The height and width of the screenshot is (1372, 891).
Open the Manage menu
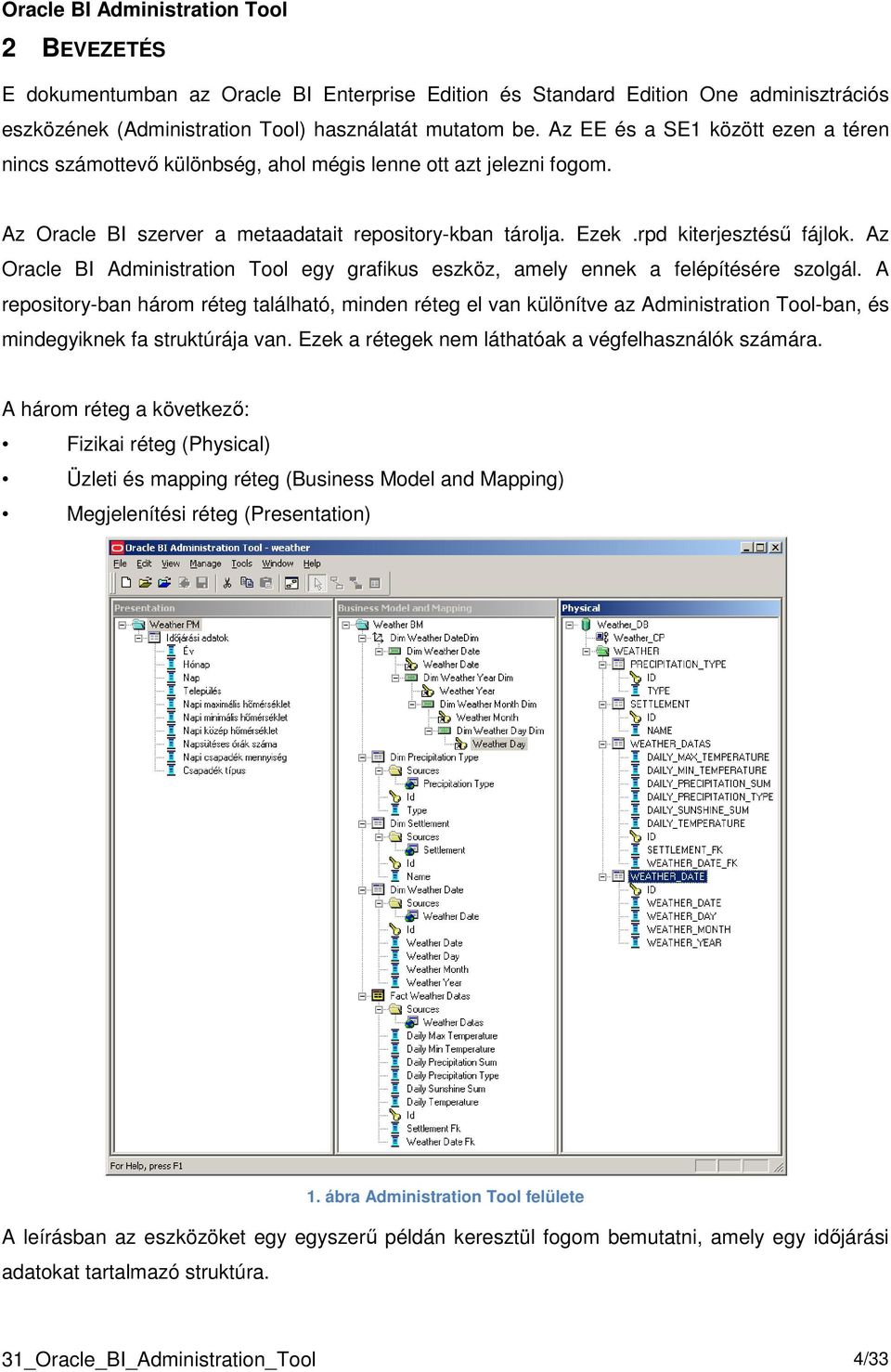(205, 563)
